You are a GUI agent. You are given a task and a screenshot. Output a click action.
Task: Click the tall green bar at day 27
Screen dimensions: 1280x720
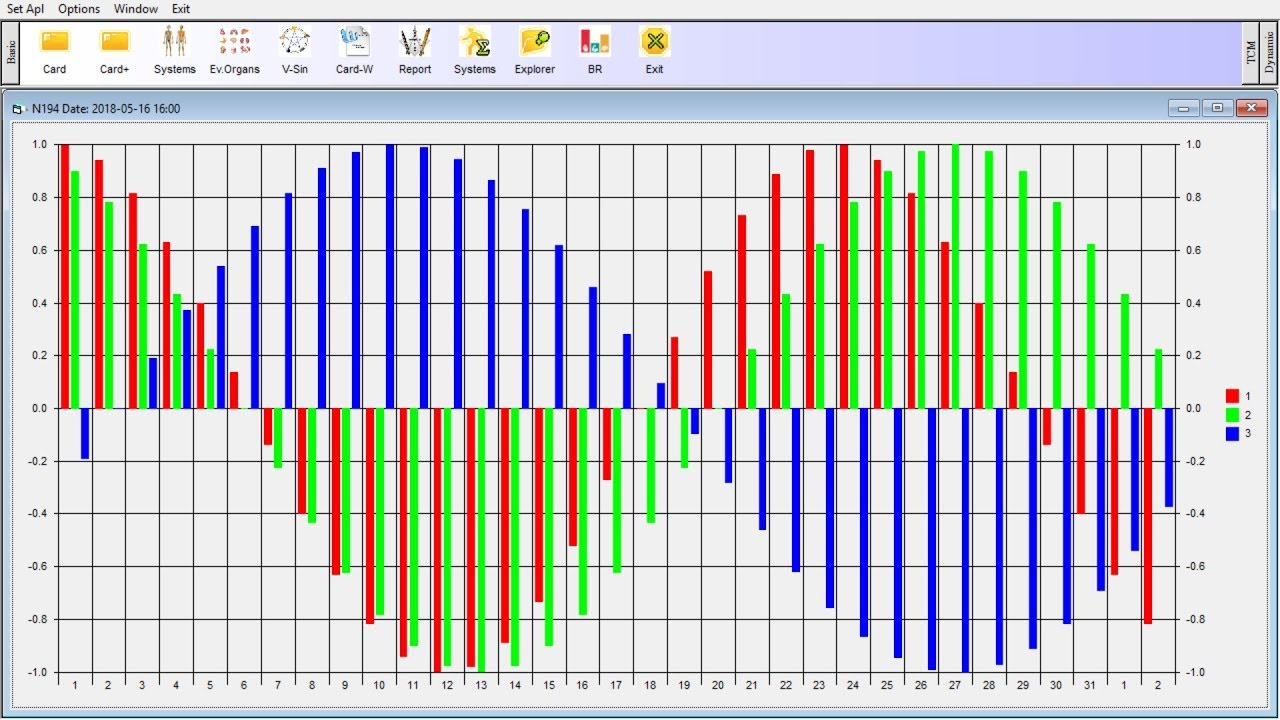point(955,276)
